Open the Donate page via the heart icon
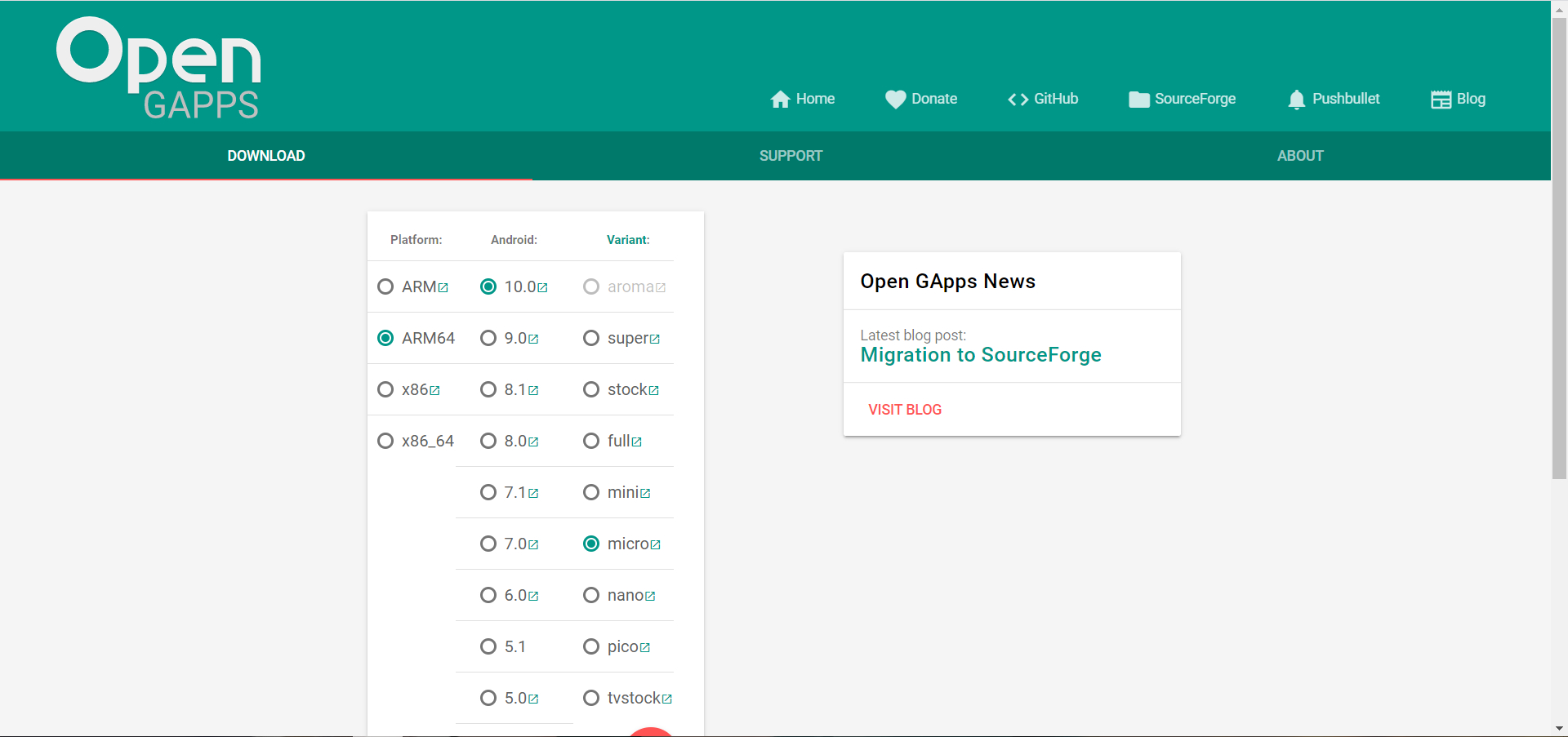This screenshot has height=737, width=1568. 896,99
